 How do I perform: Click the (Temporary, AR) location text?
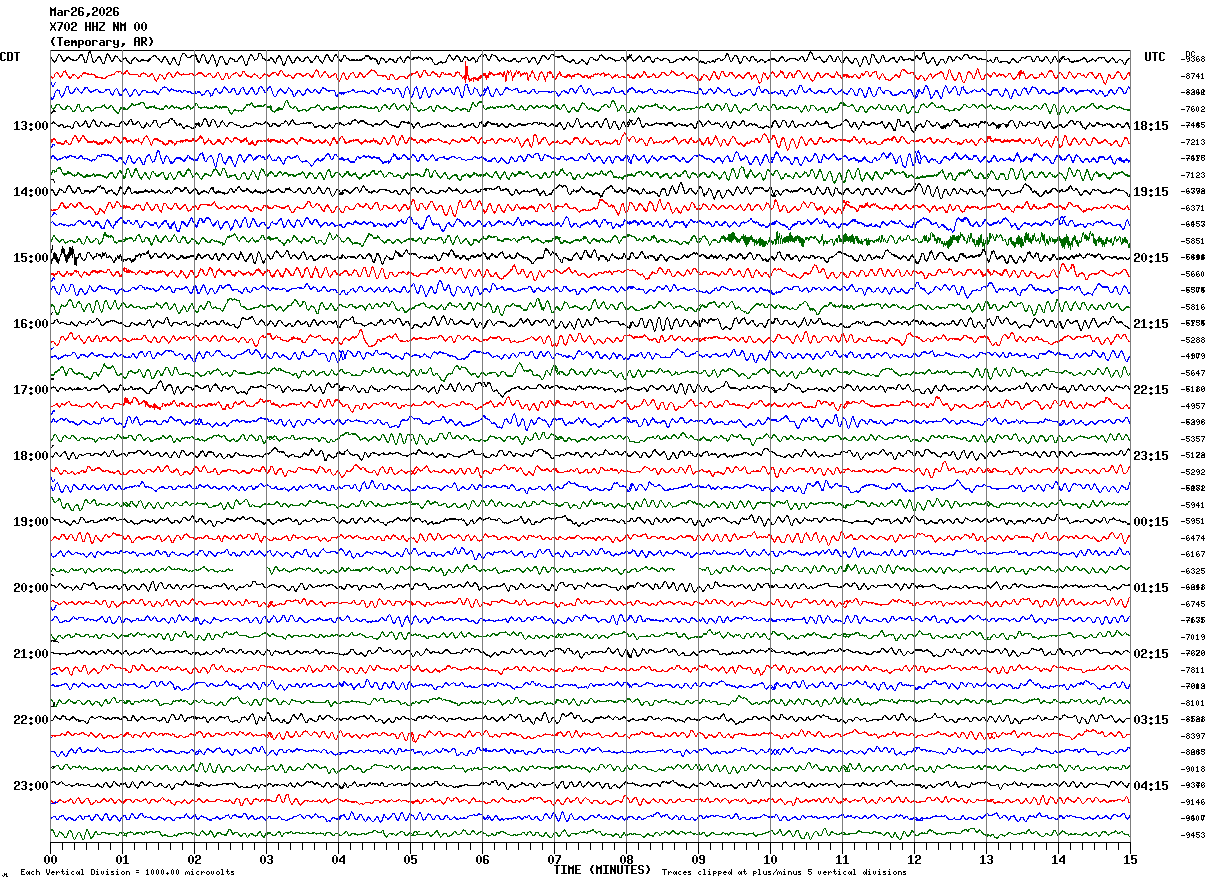(102, 42)
